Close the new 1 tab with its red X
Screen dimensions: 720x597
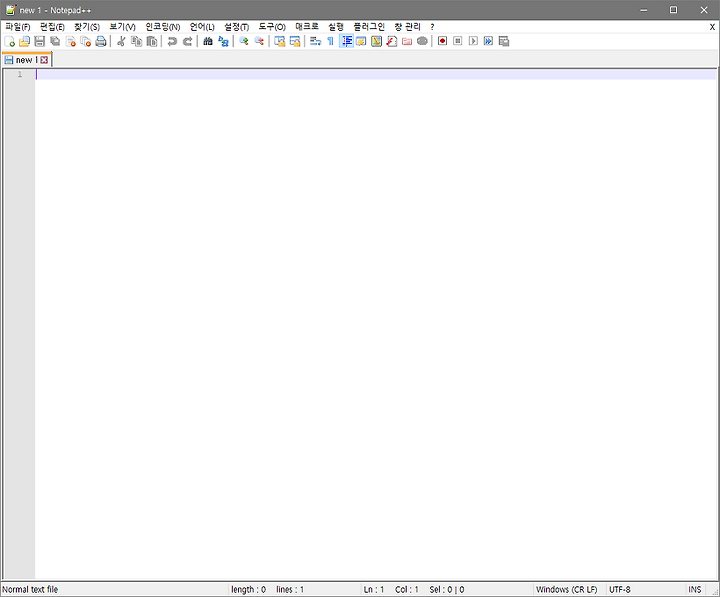[44, 60]
